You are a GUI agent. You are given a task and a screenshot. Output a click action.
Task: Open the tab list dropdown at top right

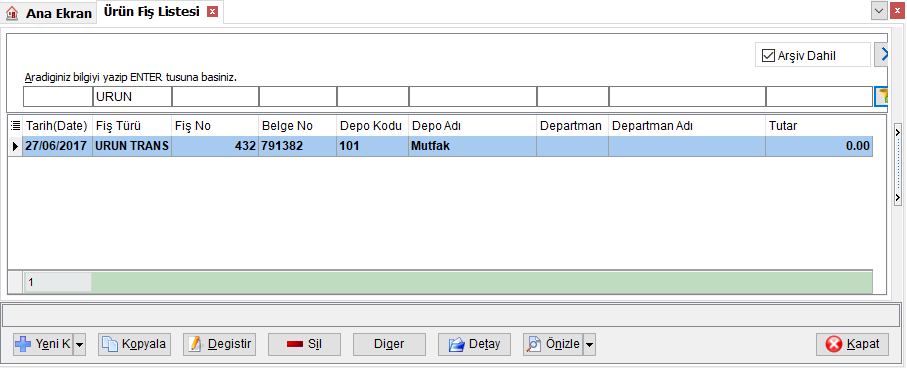click(880, 11)
